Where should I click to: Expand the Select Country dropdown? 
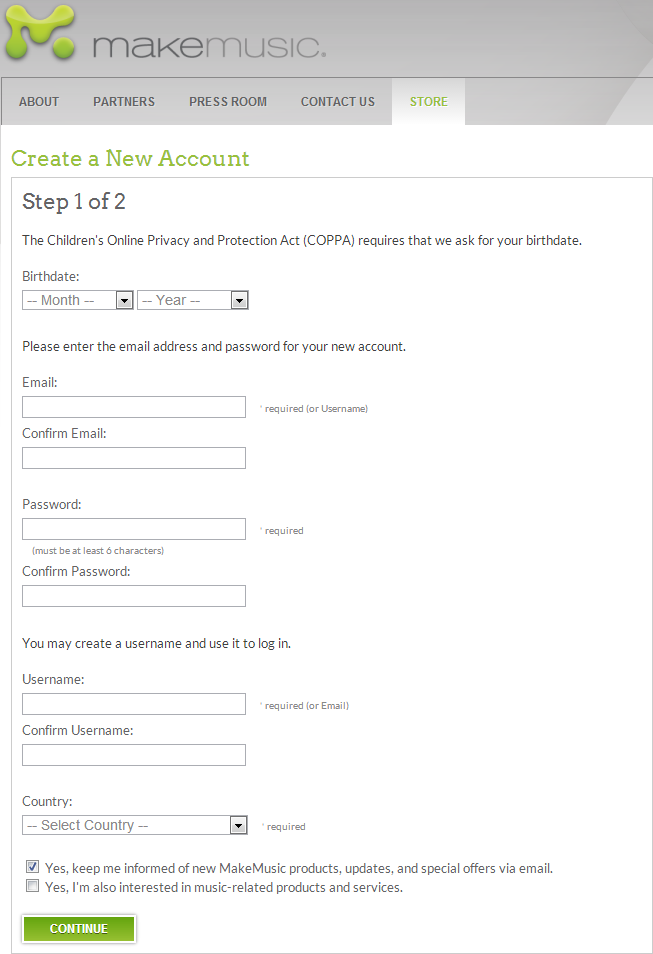click(134, 825)
